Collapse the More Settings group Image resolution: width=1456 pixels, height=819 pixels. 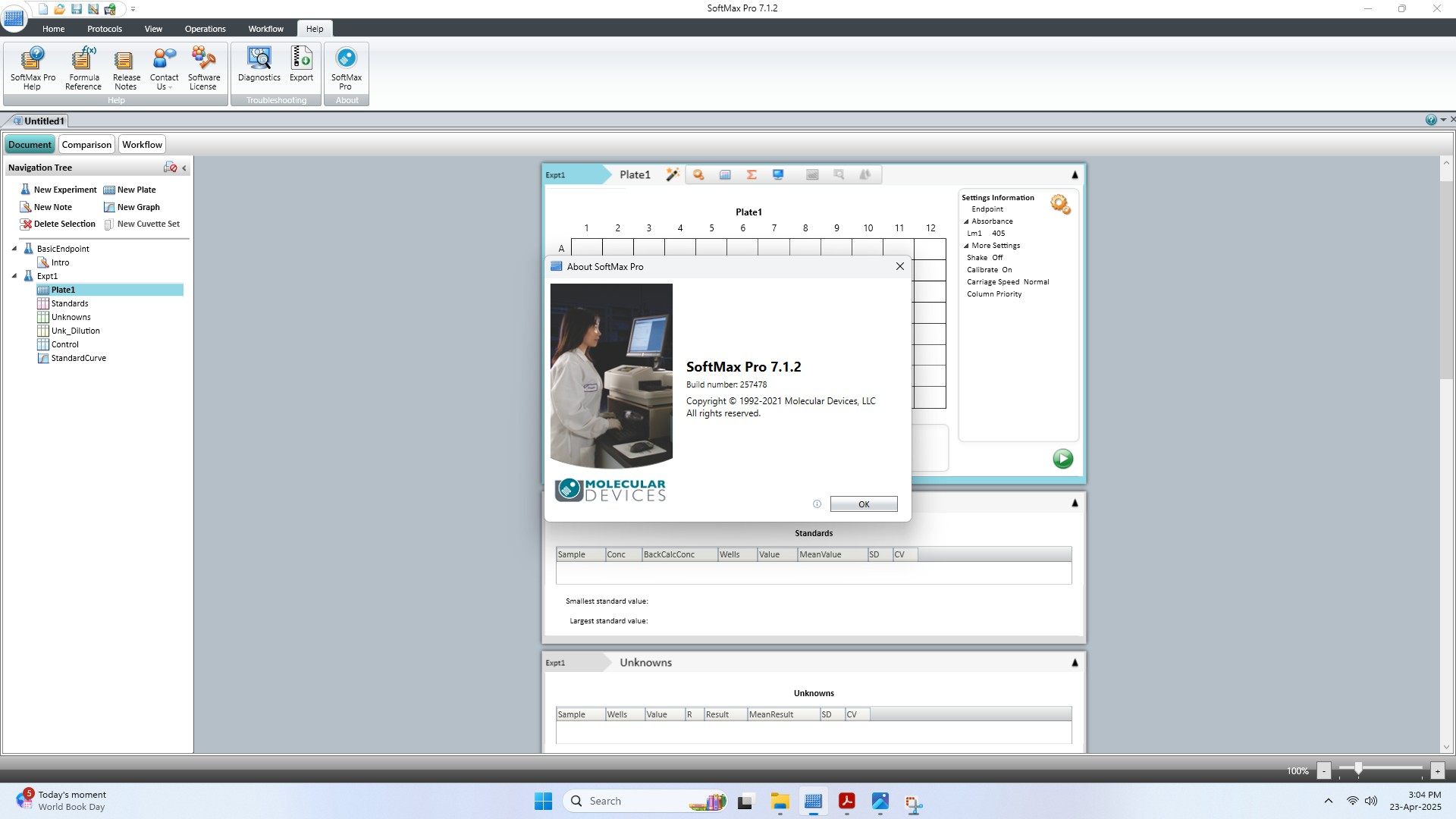point(966,246)
